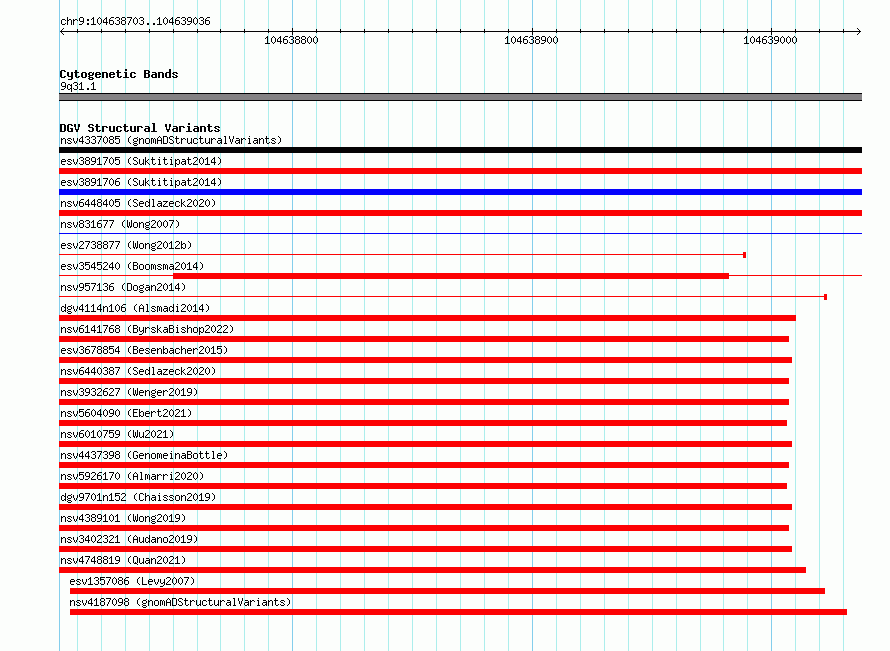Click the 9q31.1 band label

(78, 86)
